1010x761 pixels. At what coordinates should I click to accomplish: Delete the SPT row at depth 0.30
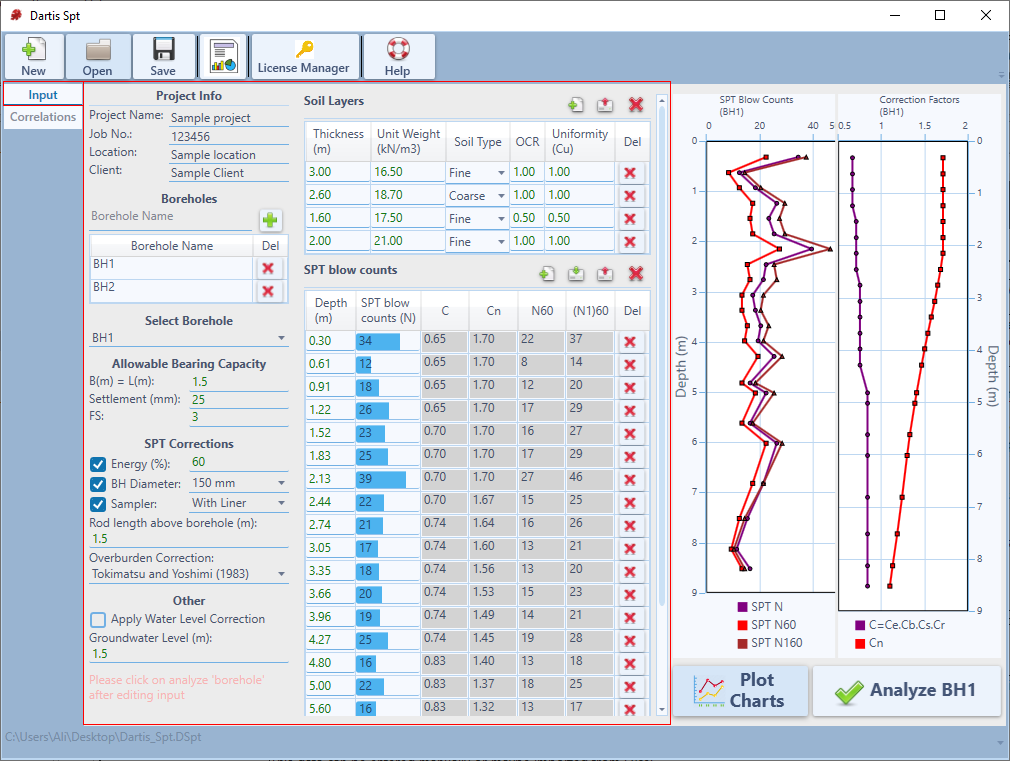(x=630, y=342)
